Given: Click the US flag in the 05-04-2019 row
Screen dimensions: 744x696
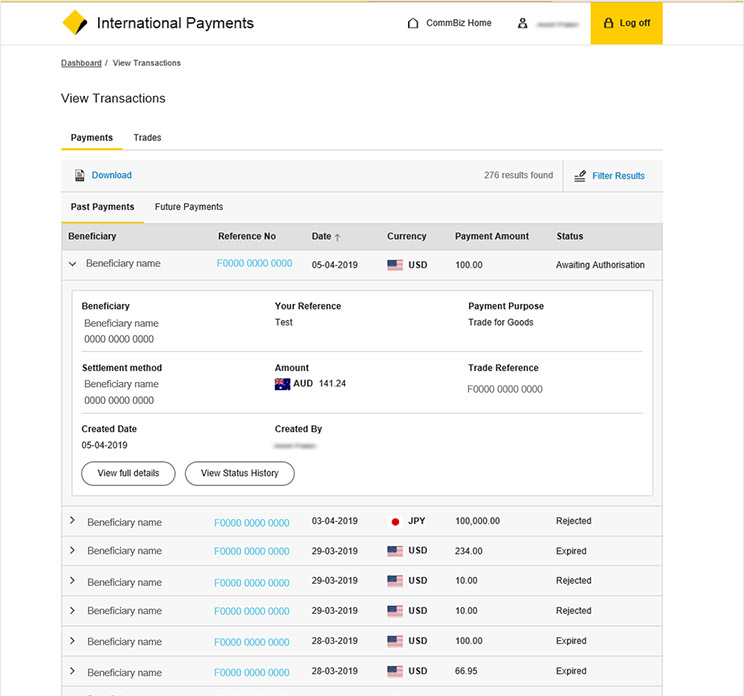Looking at the screenshot, I should 395,265.
